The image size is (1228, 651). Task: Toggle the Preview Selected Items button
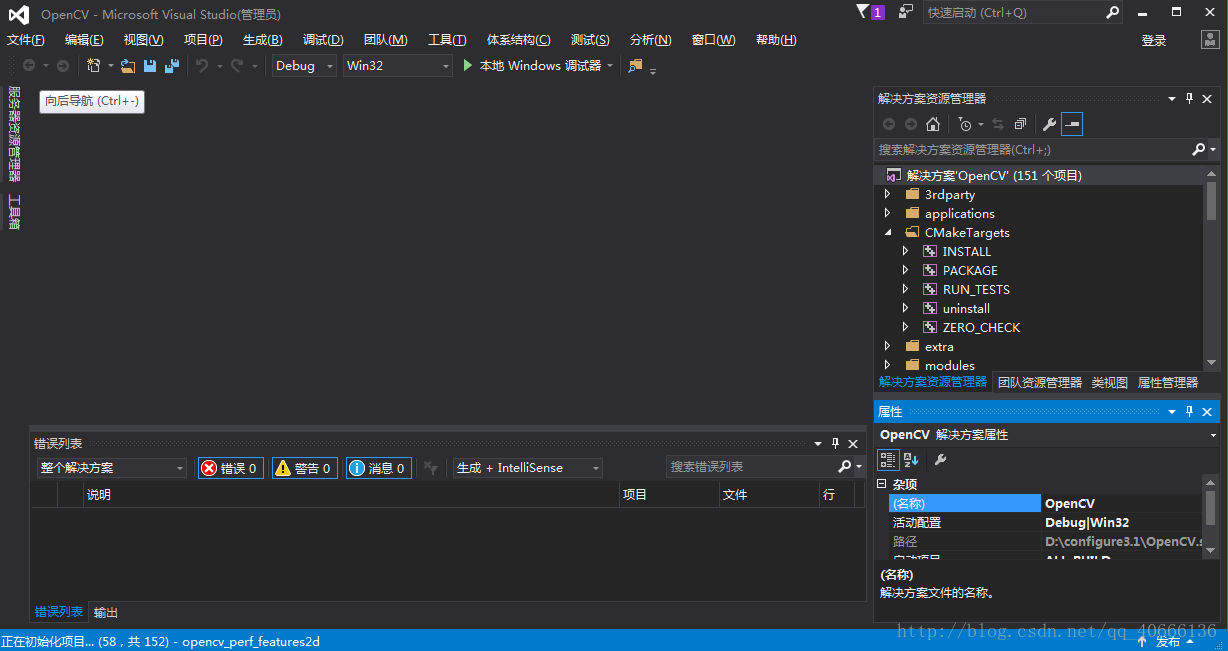click(1072, 124)
